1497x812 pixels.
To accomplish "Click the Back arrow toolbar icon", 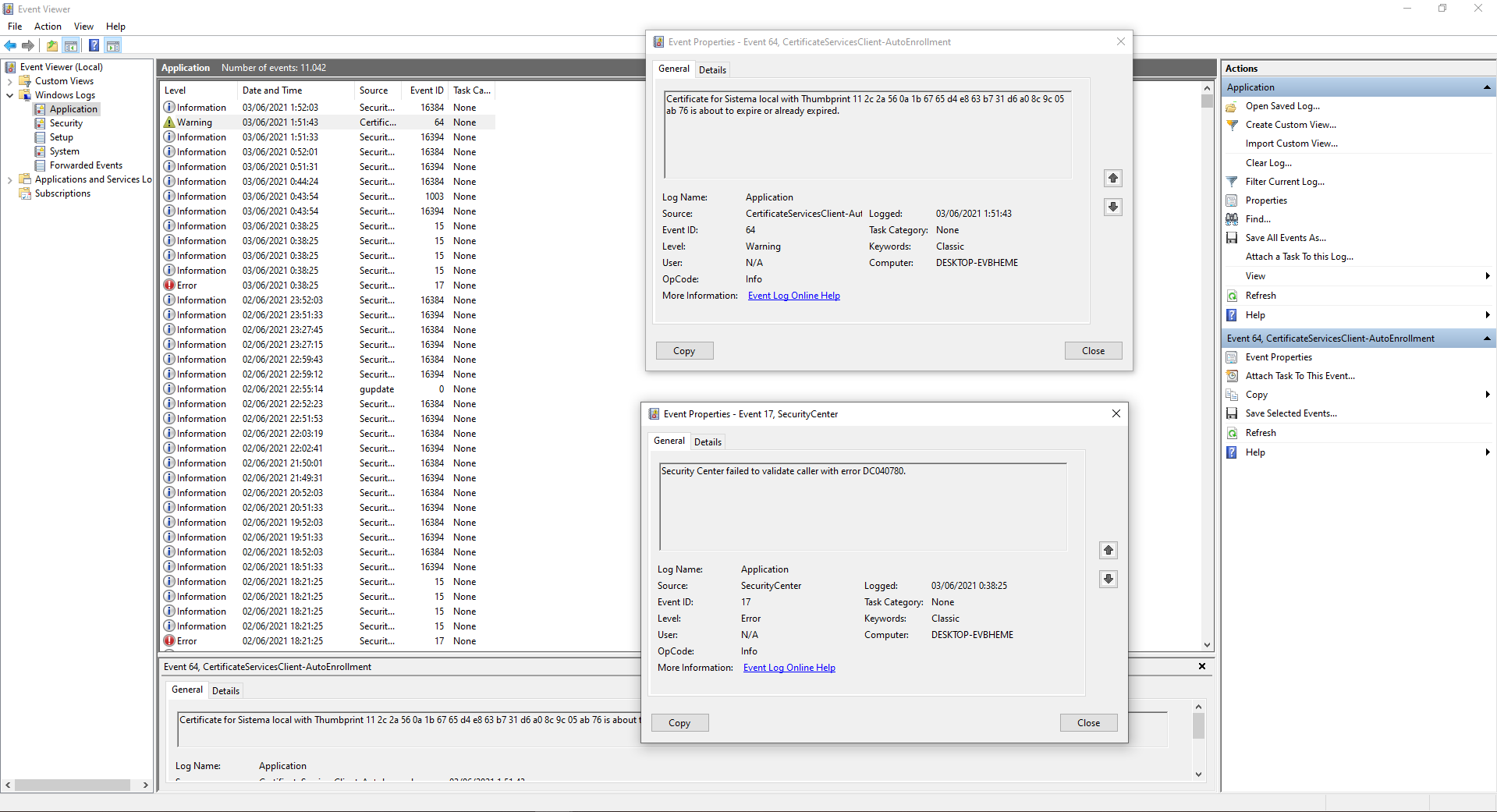I will point(10,45).
